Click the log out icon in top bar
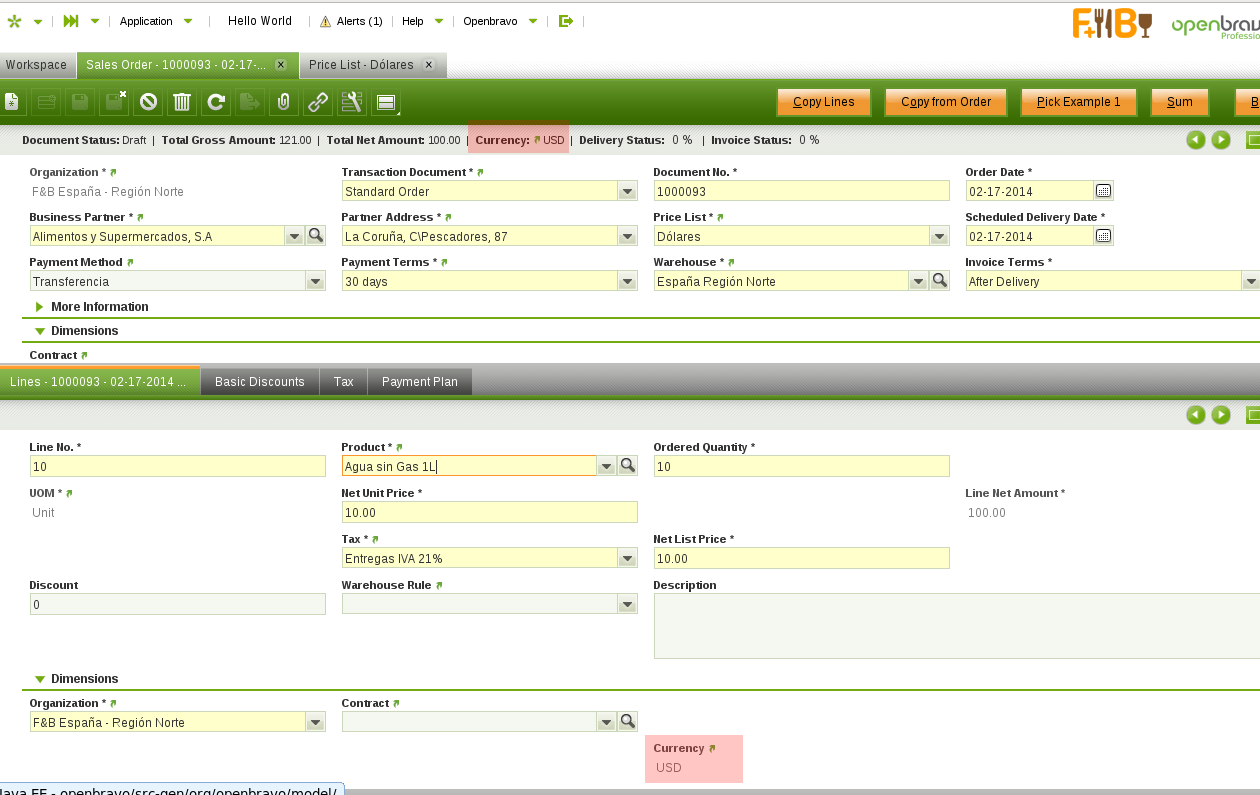Screen dimensions: 1260x795 [x=566, y=21]
